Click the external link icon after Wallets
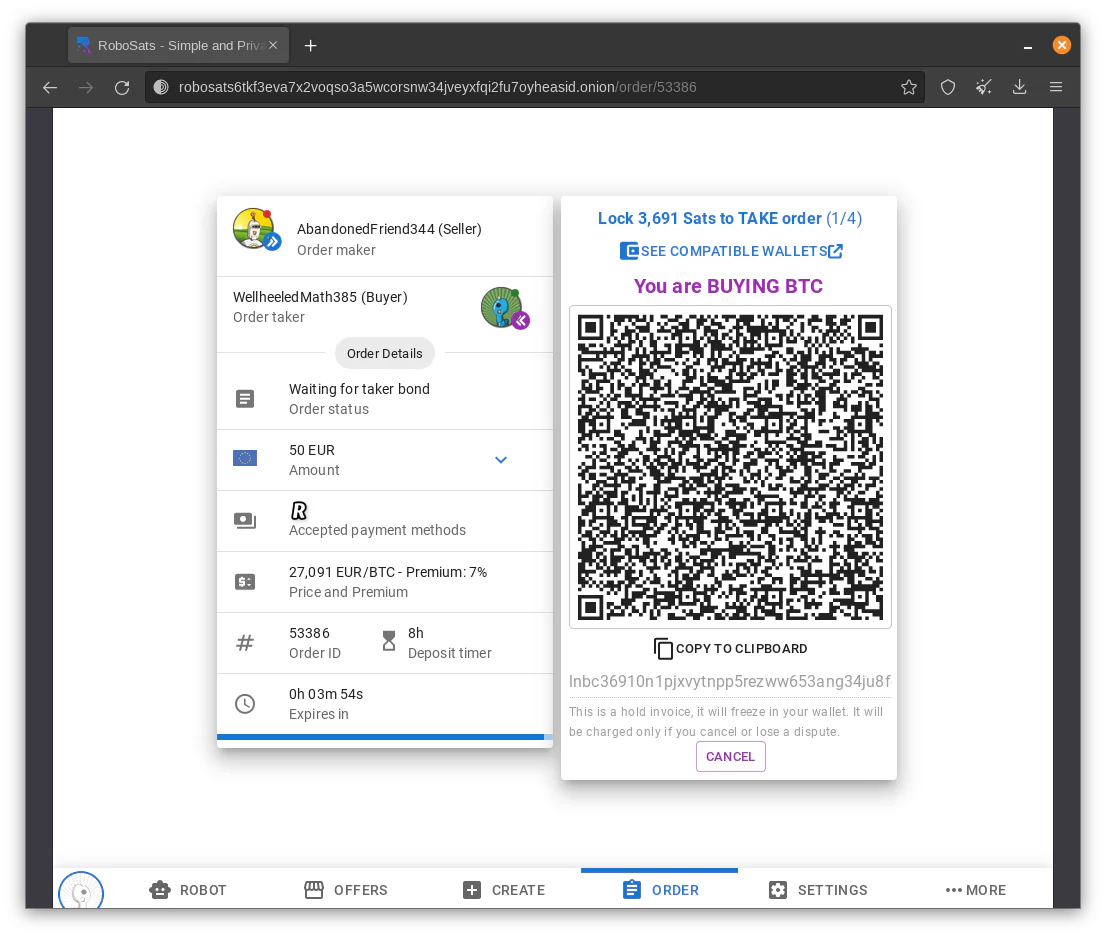Image resolution: width=1106 pixels, height=937 pixels. point(835,251)
